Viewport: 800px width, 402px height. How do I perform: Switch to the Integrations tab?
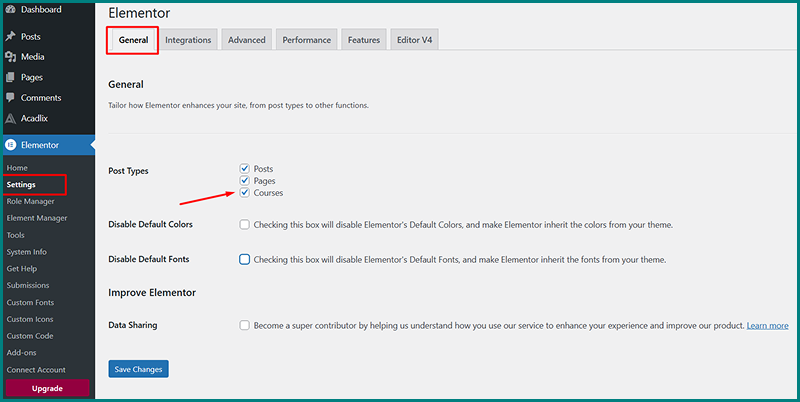click(x=188, y=40)
